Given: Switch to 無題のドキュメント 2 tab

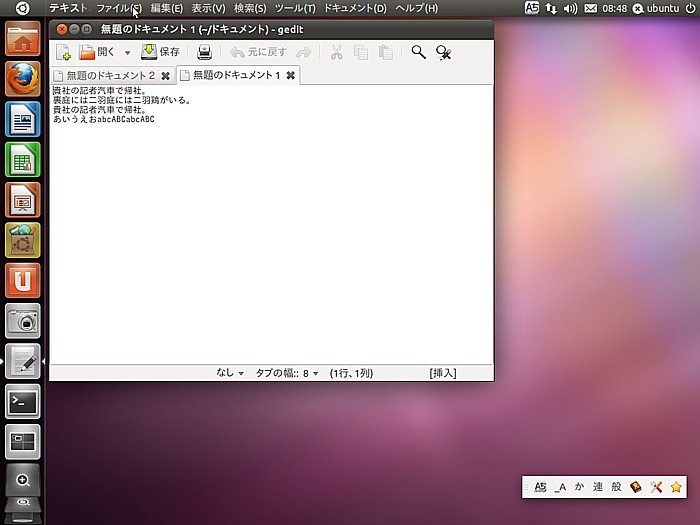Looking at the screenshot, I should (111, 75).
